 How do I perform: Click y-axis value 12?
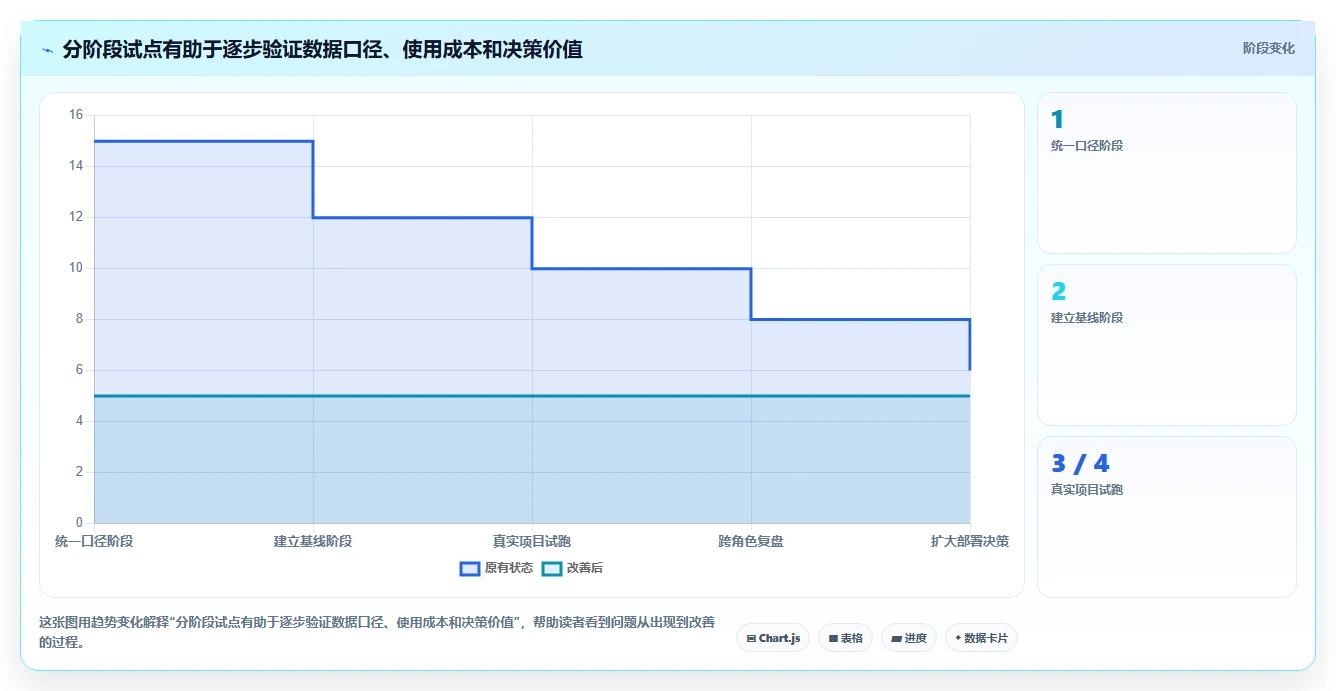(76, 217)
